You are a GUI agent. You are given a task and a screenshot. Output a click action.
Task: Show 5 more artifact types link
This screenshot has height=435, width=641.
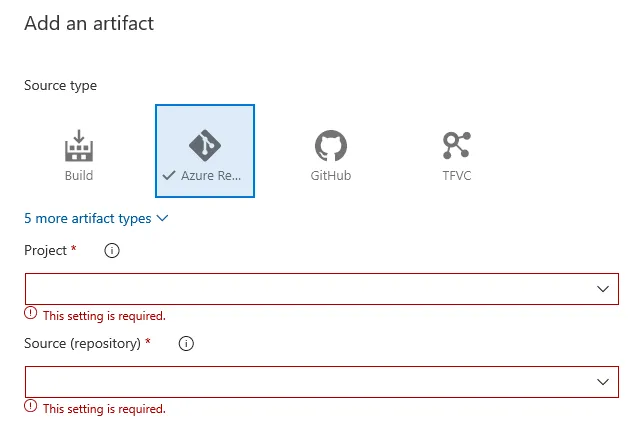tap(88, 218)
